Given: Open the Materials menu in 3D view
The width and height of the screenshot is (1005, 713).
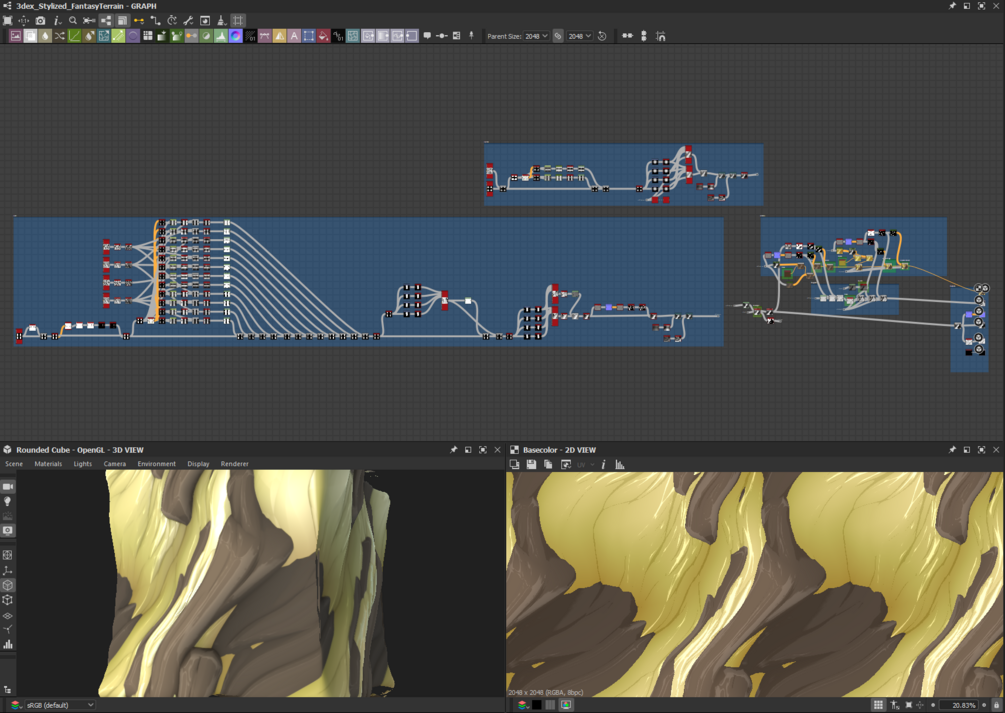Looking at the screenshot, I should 48,464.
